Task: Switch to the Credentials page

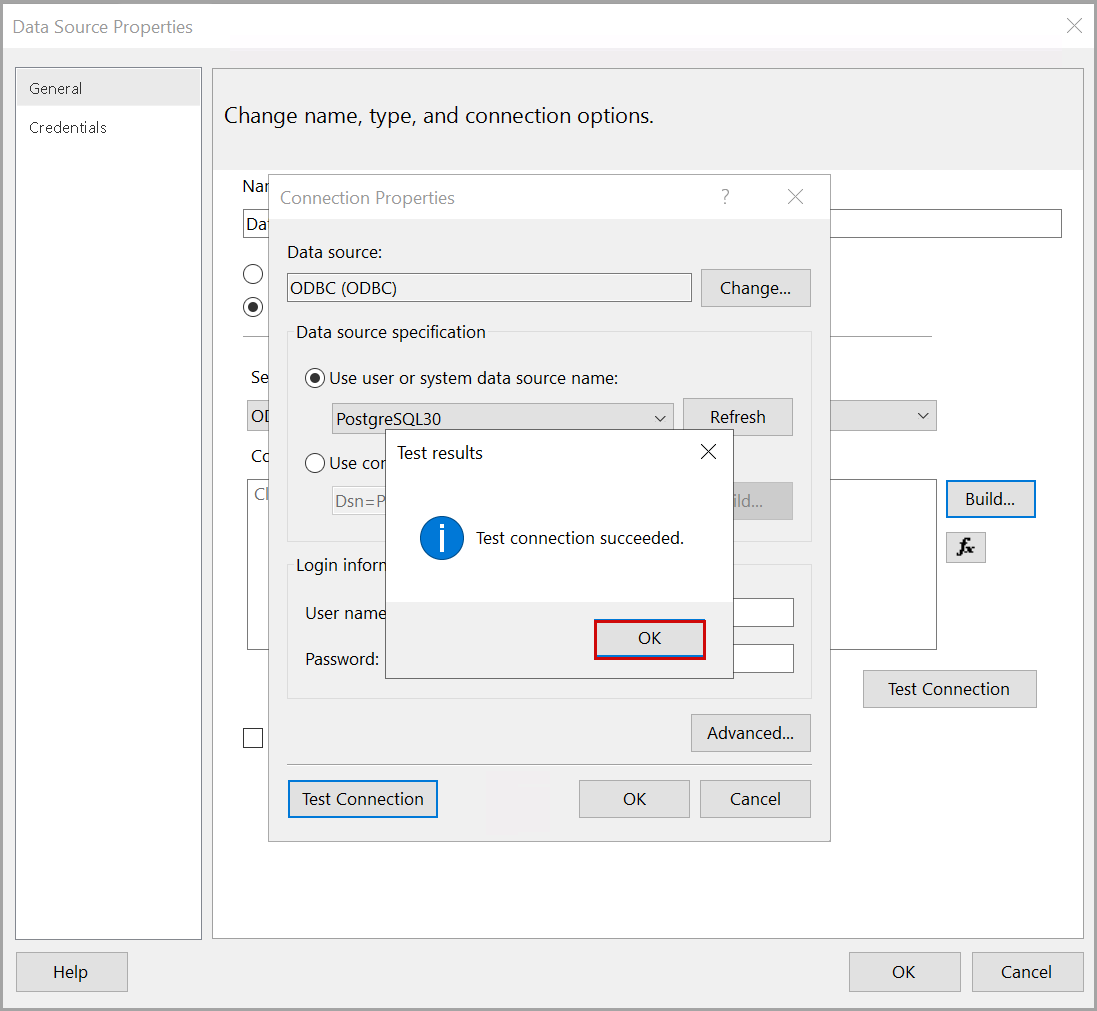Action: pos(68,128)
